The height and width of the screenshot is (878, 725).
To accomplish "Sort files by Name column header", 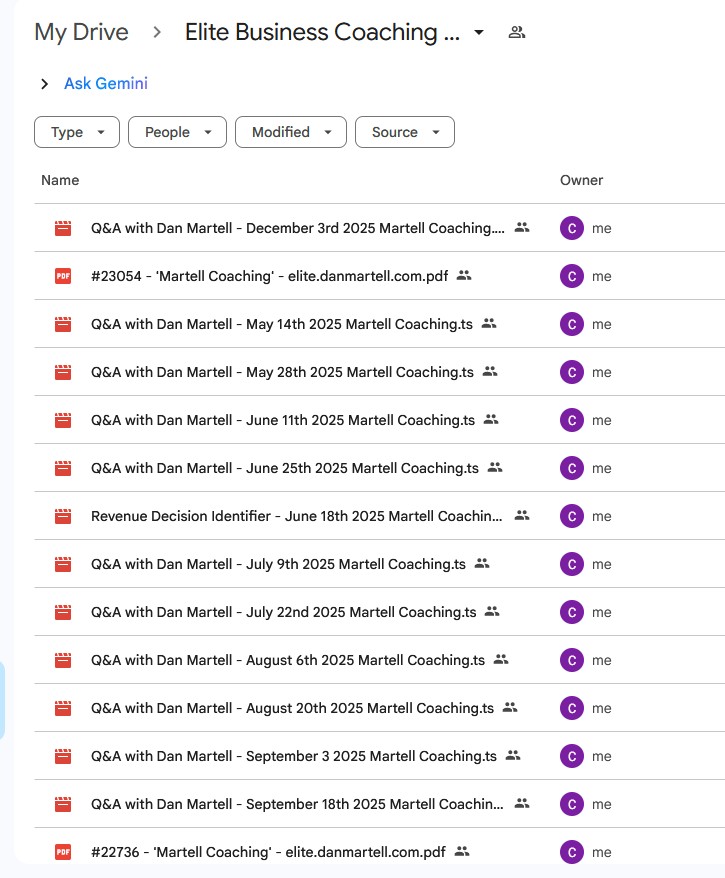I will pos(60,180).
